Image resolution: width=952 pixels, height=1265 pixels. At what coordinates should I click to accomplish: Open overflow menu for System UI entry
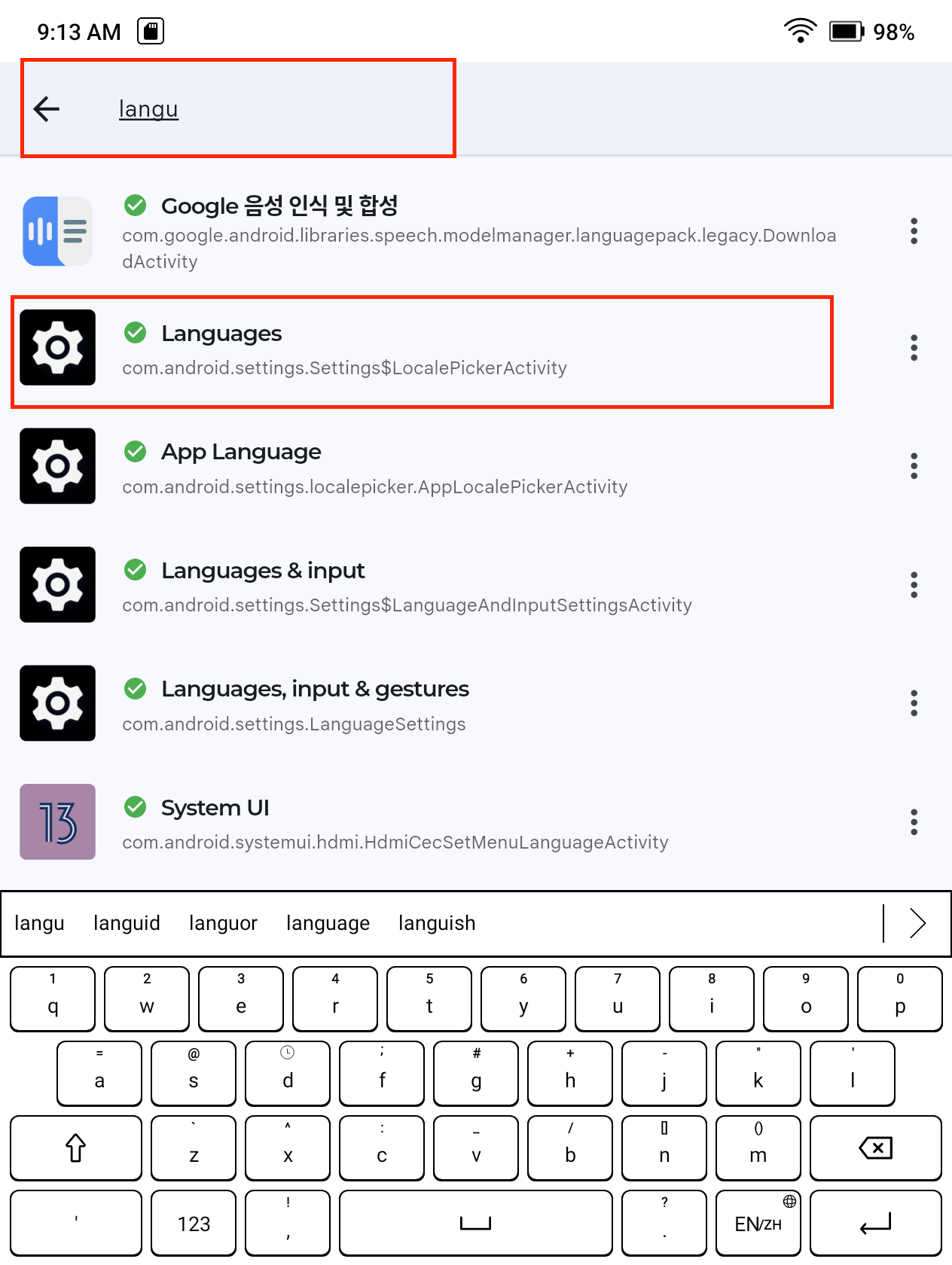coord(914,822)
